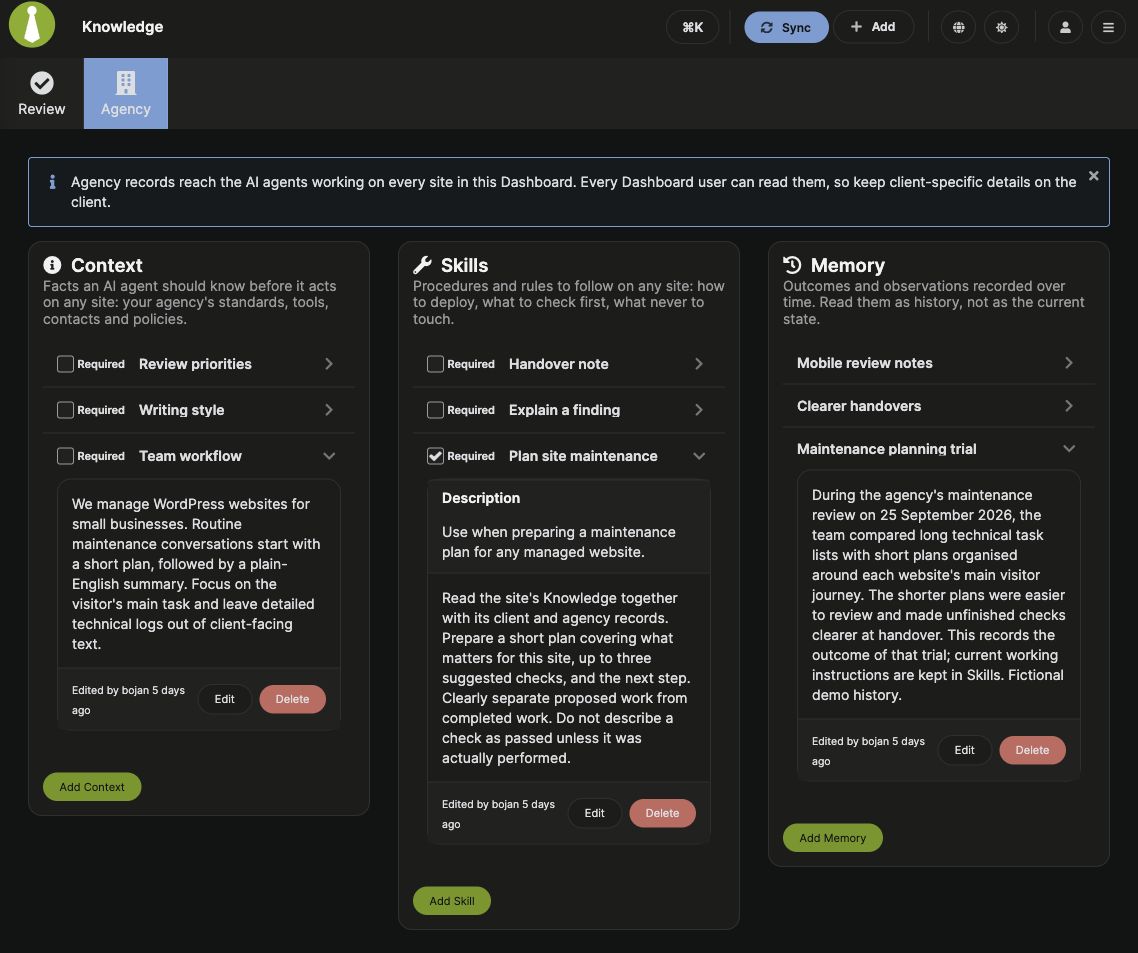This screenshot has height=953, width=1138.
Task: Click the Context section info icon
Action: [52, 265]
